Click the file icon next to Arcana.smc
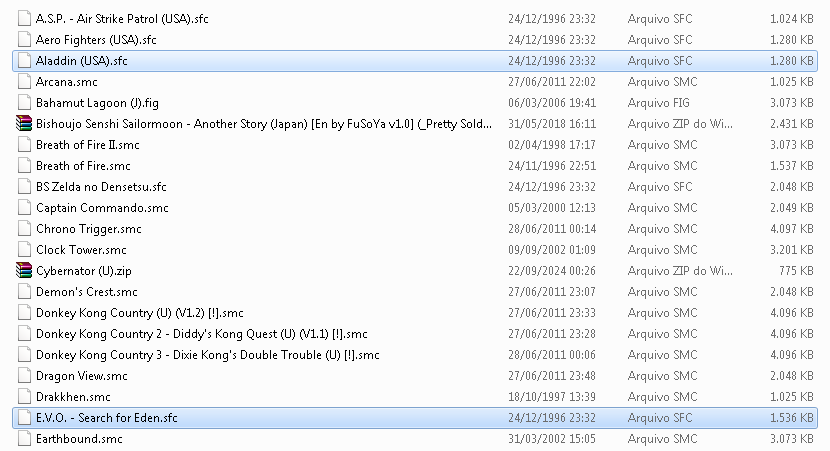 [24, 82]
